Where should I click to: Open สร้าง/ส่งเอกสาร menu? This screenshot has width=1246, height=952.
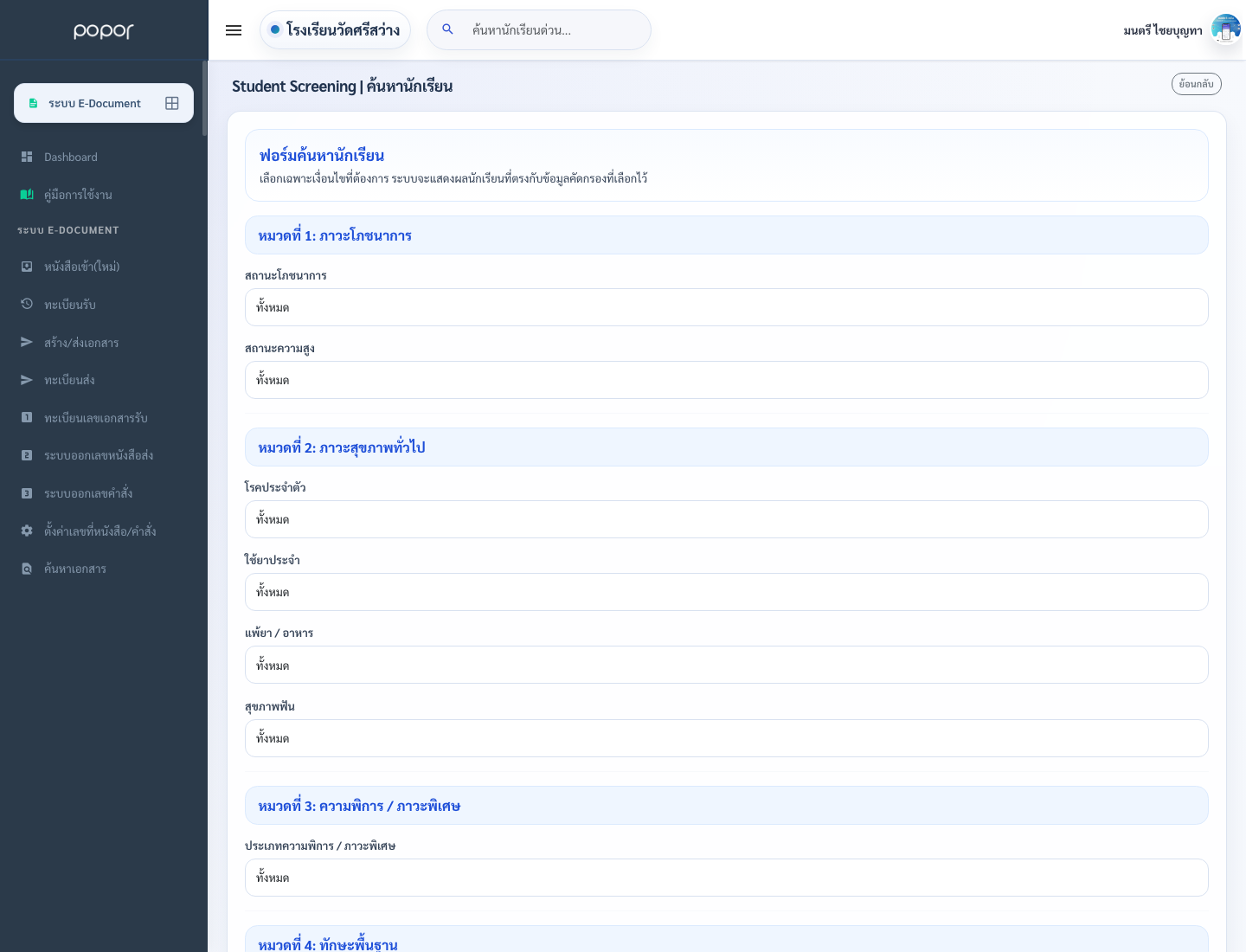[104, 342]
